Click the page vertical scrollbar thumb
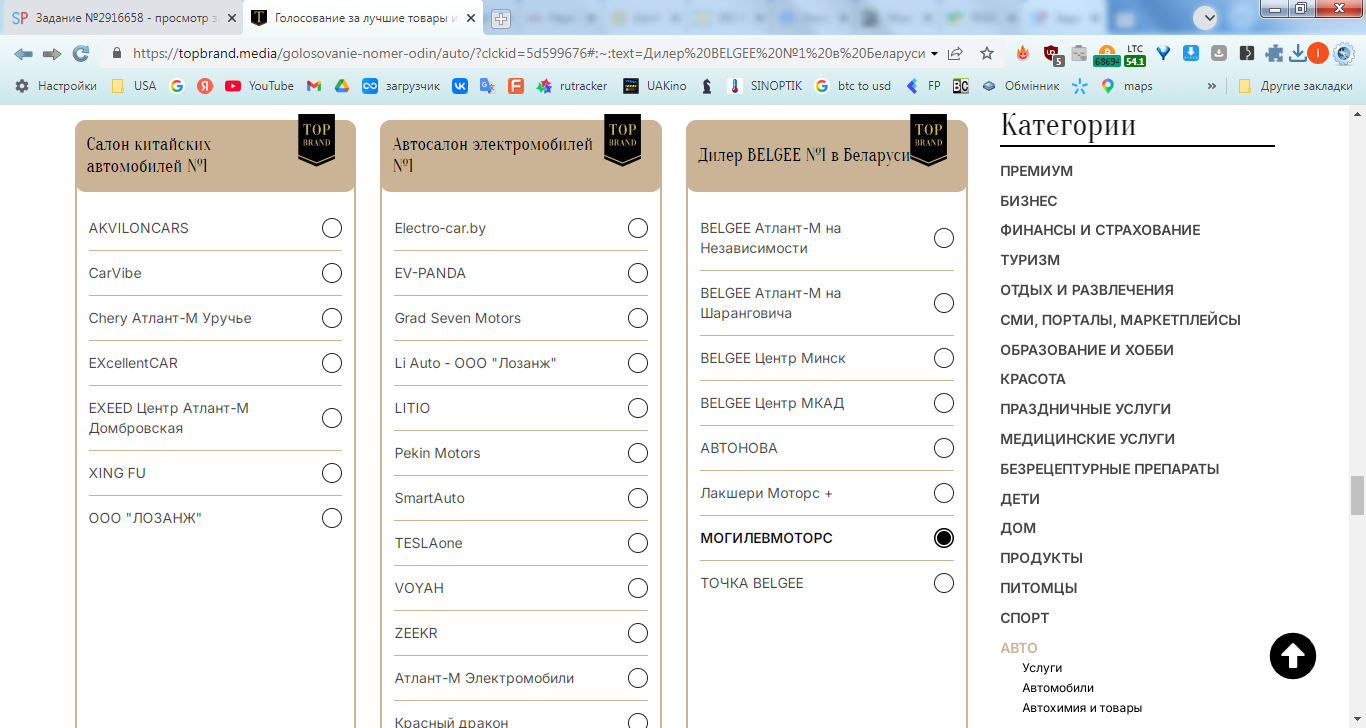The image size is (1366, 728). (x=1357, y=495)
